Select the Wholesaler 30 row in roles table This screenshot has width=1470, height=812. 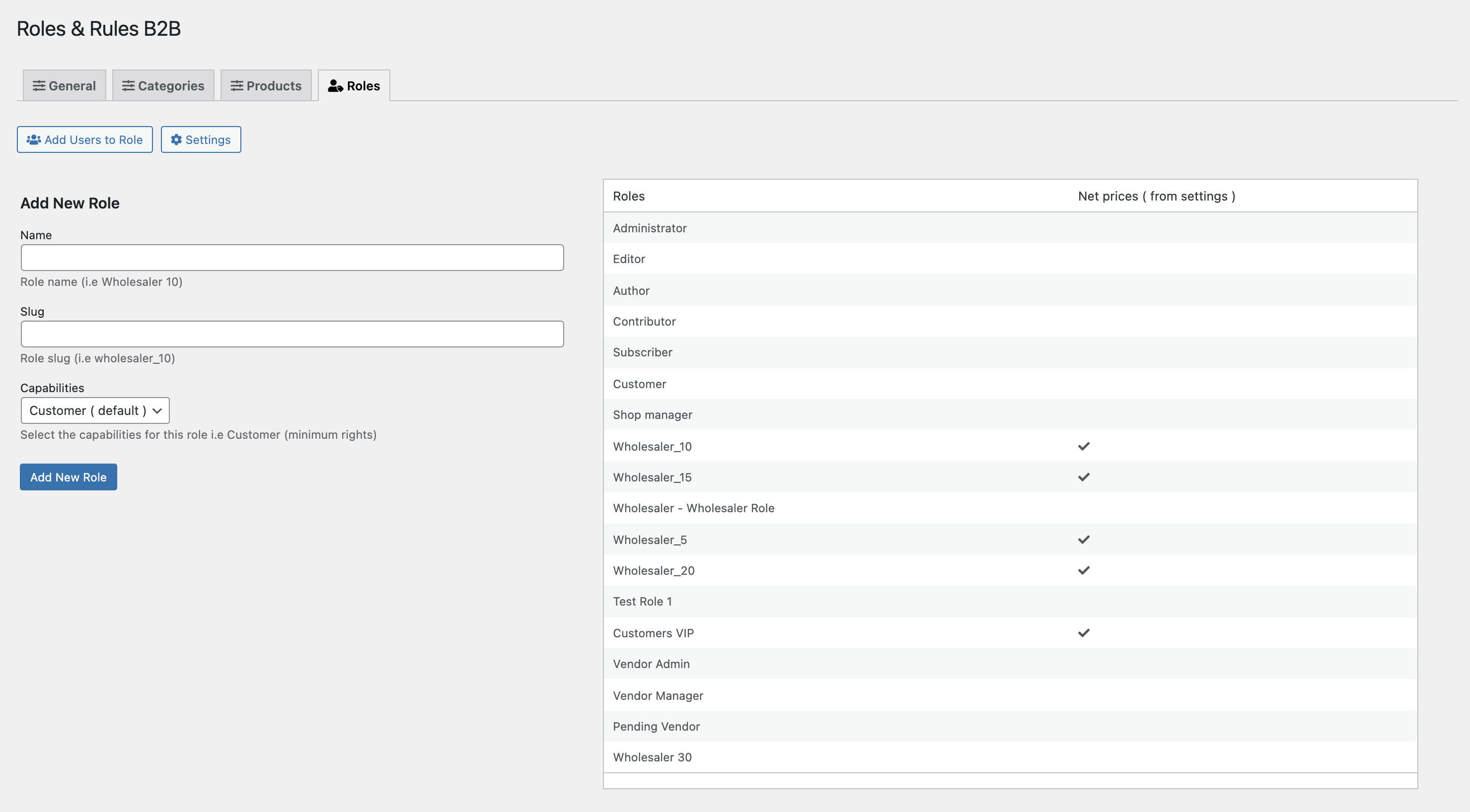[x=652, y=757]
